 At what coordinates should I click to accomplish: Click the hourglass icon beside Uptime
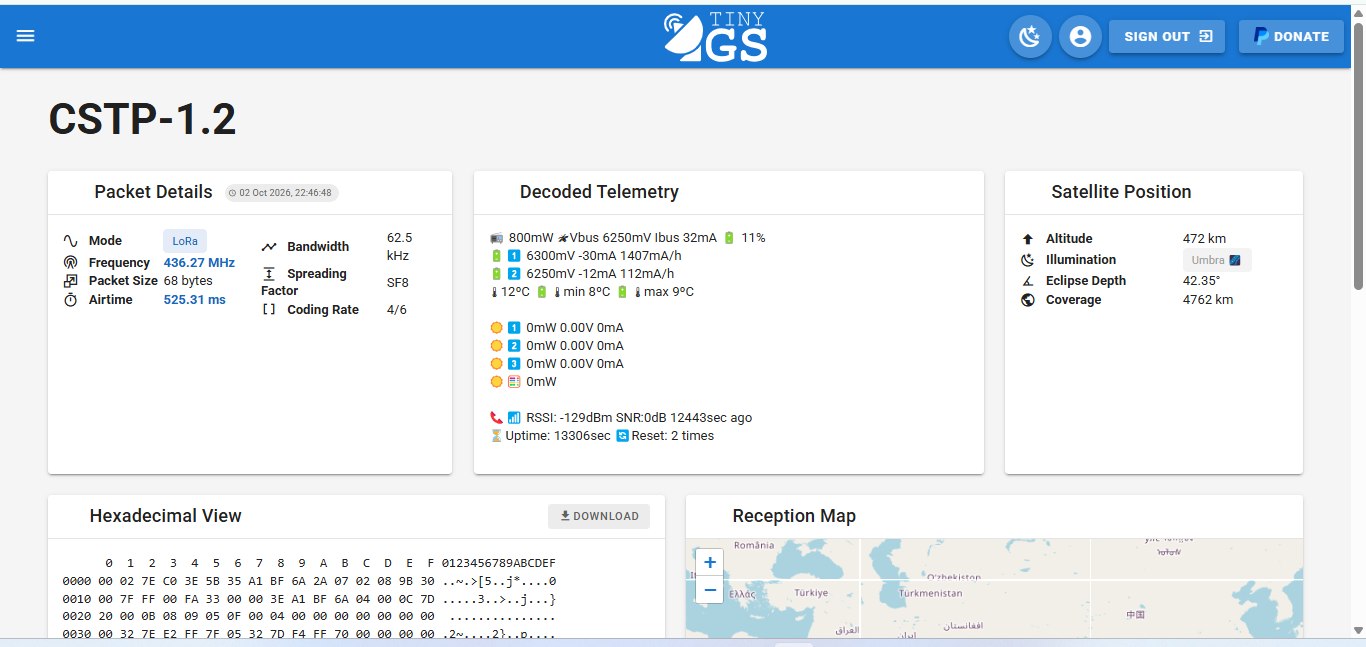[x=497, y=436]
